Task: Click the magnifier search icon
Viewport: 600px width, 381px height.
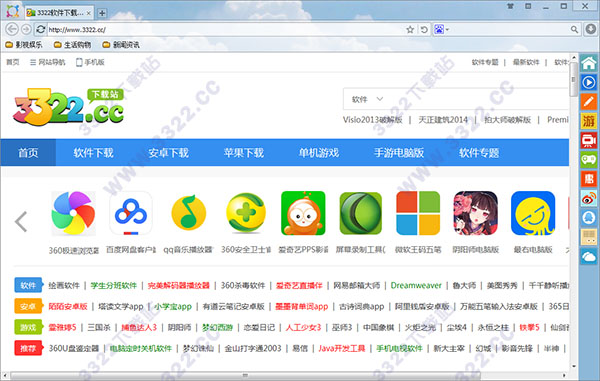Action: pos(574,29)
